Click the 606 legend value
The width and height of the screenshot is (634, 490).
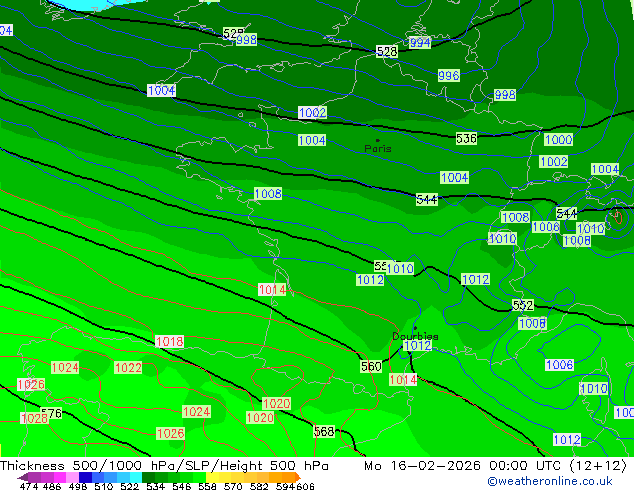click(x=304, y=486)
